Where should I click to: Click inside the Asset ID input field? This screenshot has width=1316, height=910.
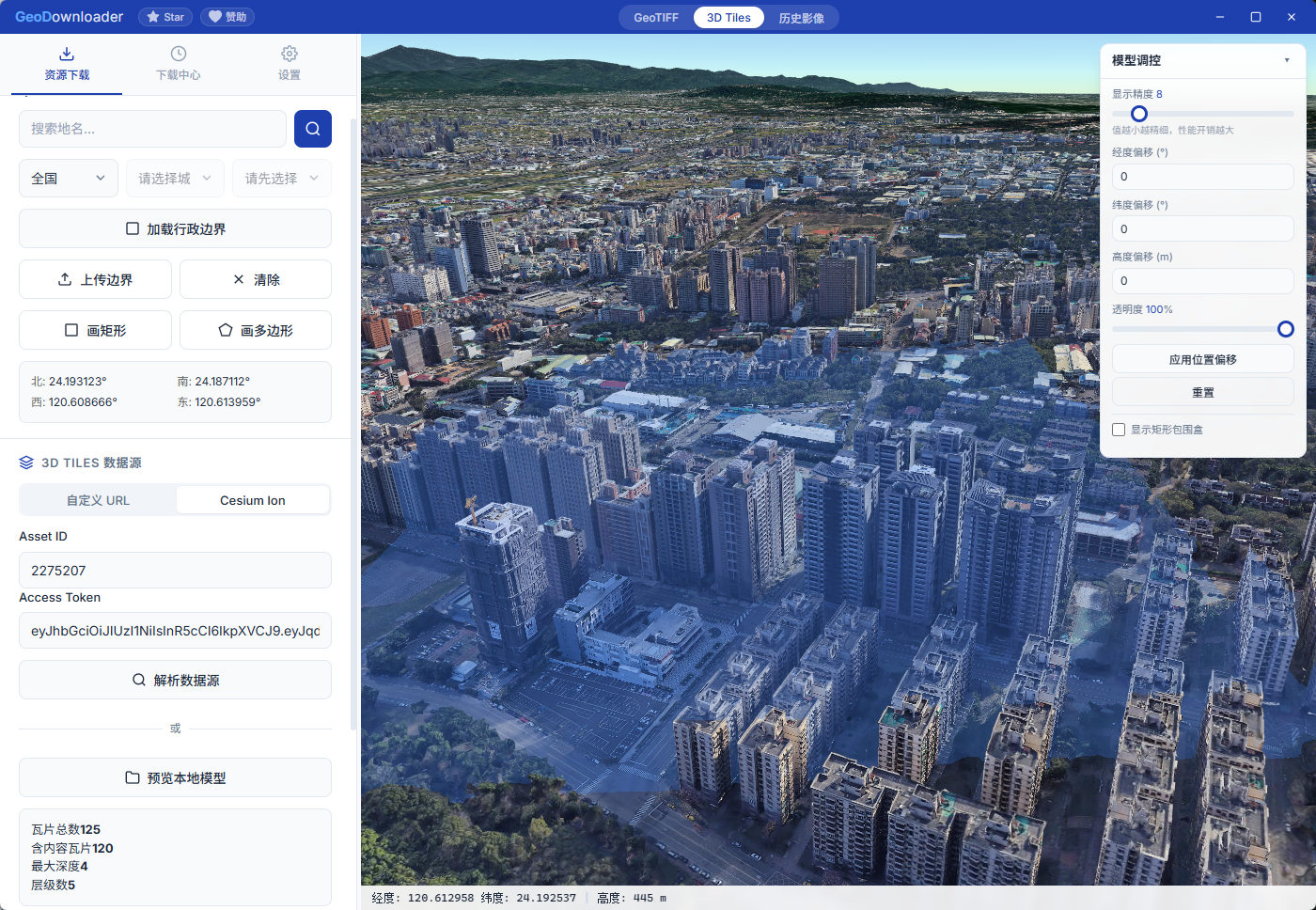[x=175, y=570]
